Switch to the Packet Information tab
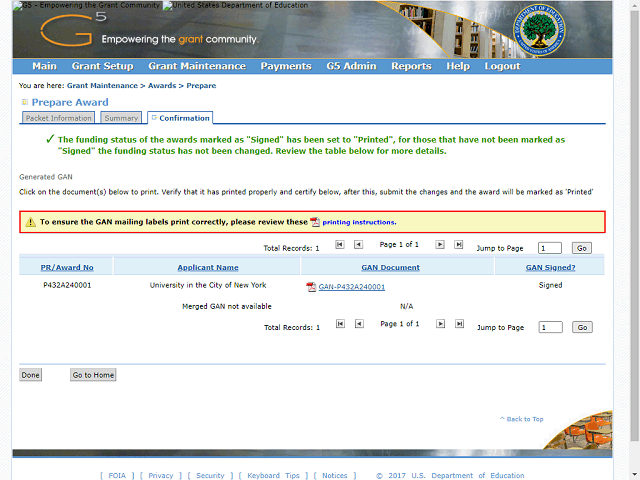 pos(58,118)
